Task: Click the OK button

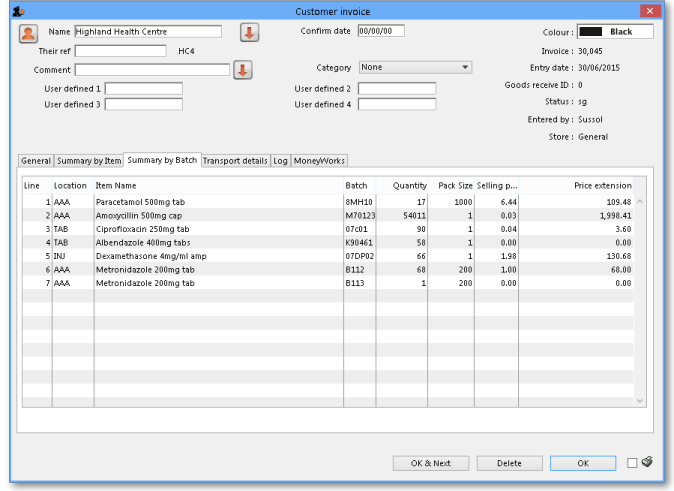Action: (x=583, y=463)
